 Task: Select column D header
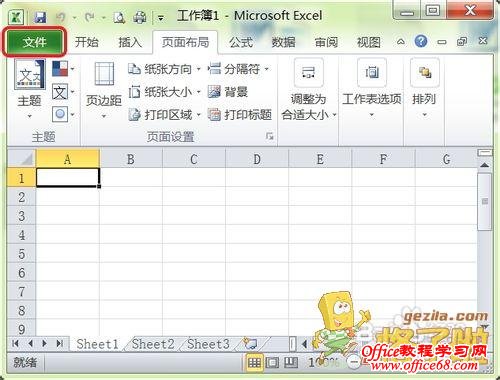257,159
